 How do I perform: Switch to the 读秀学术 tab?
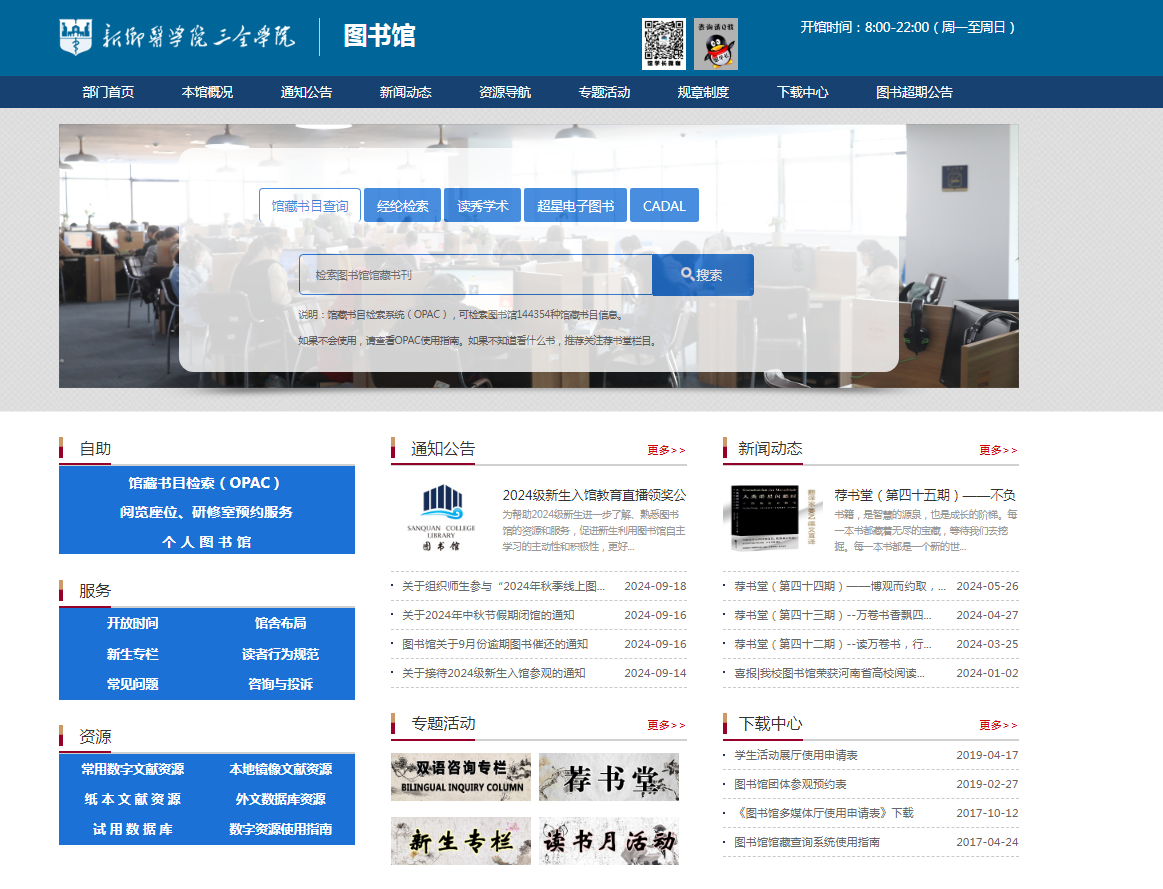click(x=483, y=206)
